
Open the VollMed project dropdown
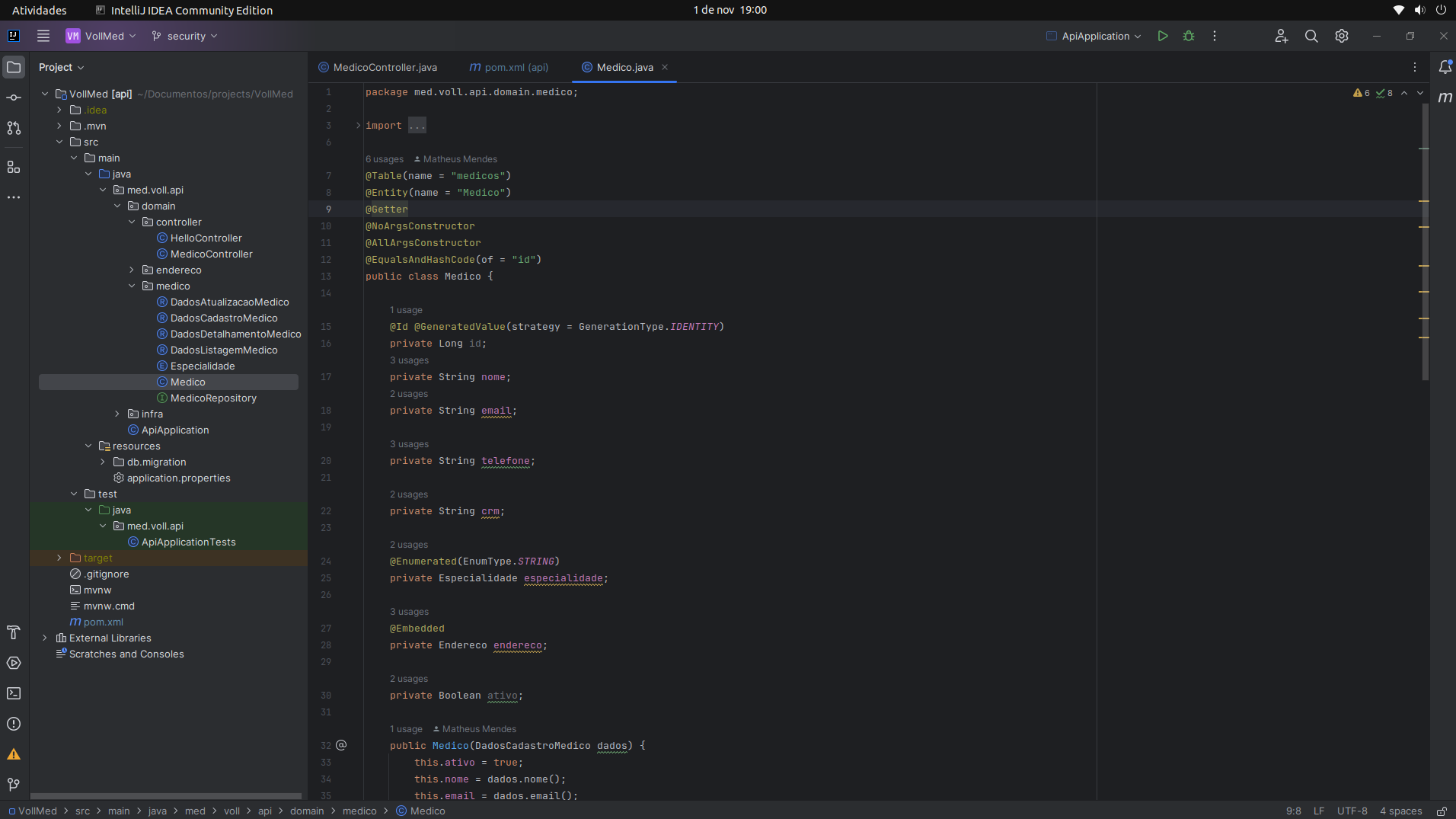click(x=101, y=36)
